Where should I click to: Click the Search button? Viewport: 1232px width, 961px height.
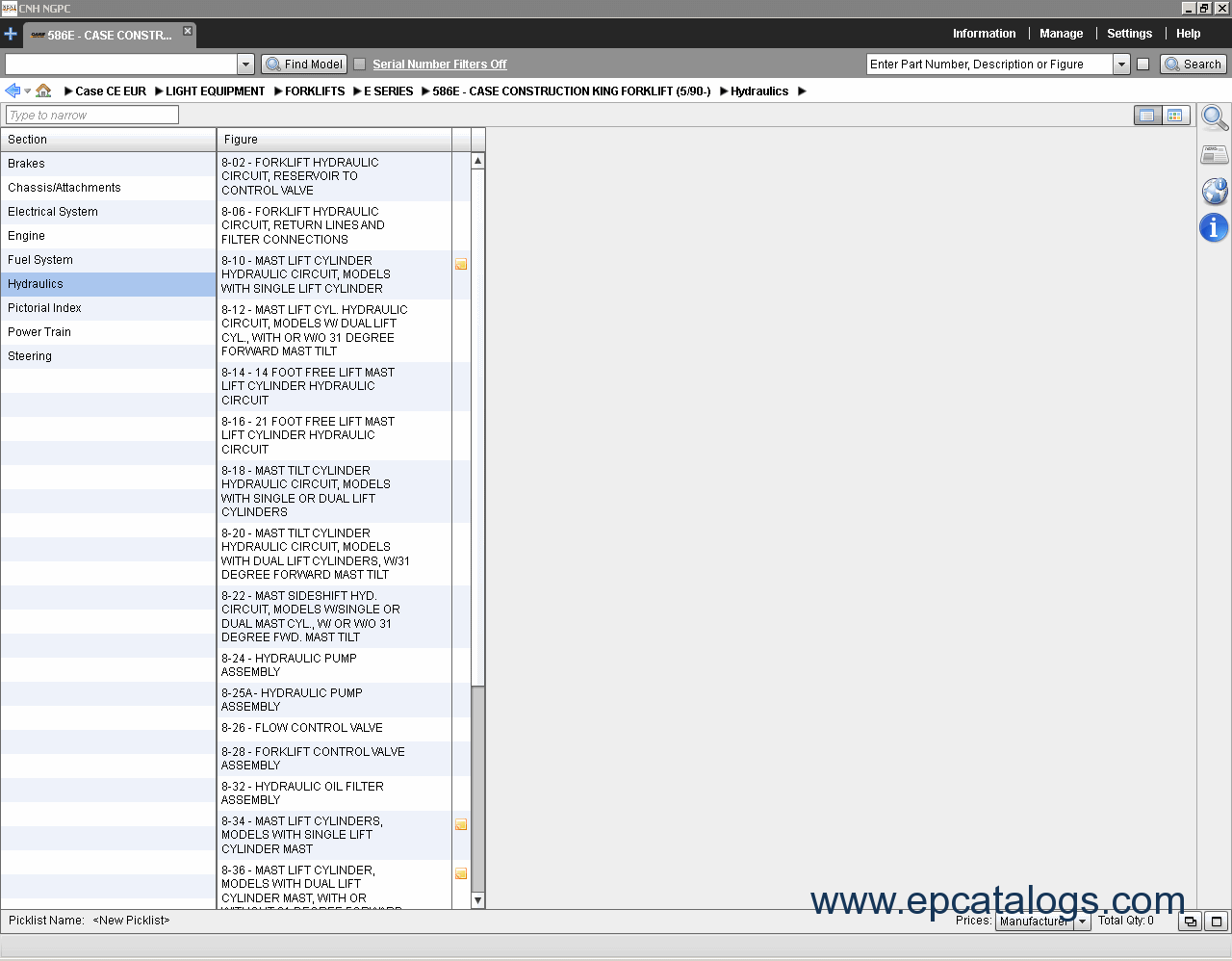click(x=1193, y=65)
